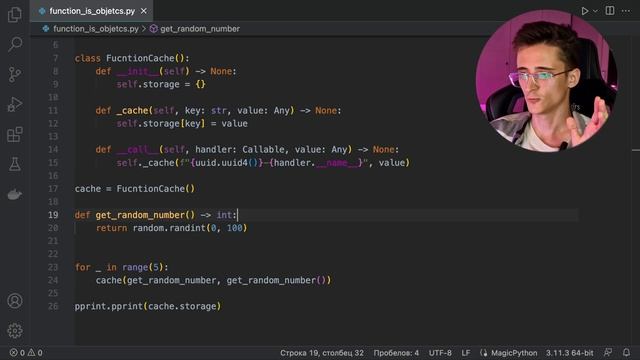Split the editor to the right

point(610,11)
